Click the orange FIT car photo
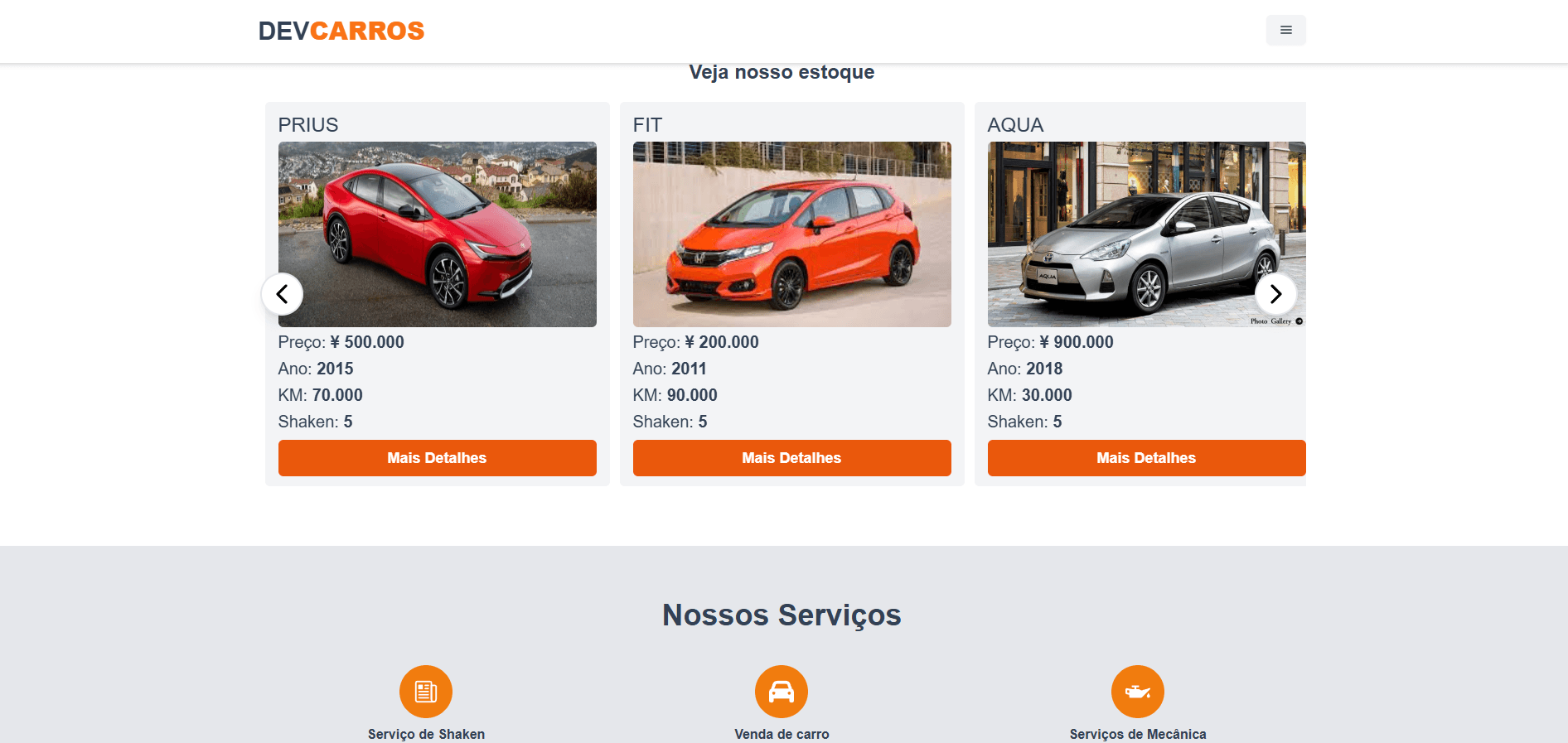The height and width of the screenshot is (743, 1568). pyautogui.click(x=791, y=233)
